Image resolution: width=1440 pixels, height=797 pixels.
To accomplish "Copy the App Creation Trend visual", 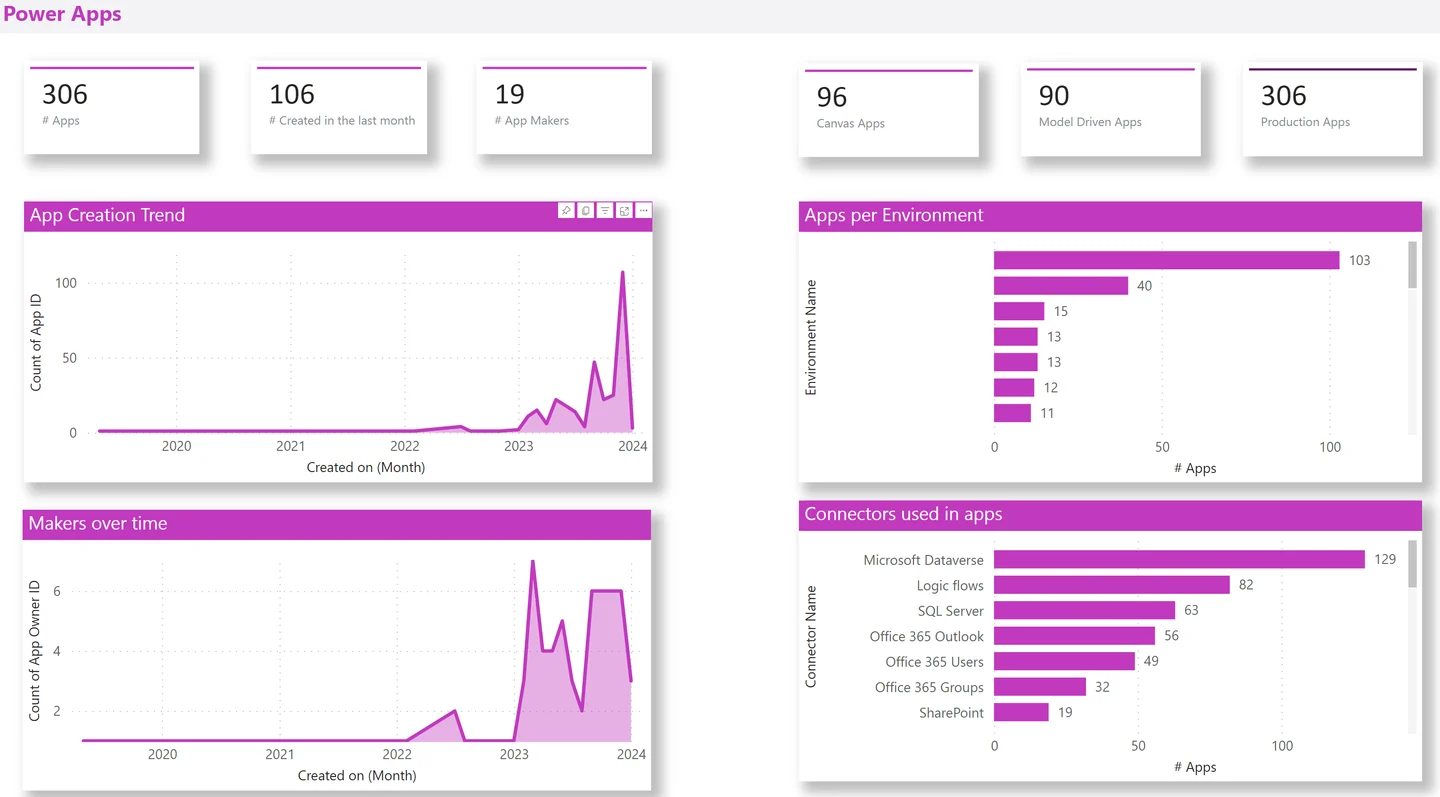I will coord(585,210).
